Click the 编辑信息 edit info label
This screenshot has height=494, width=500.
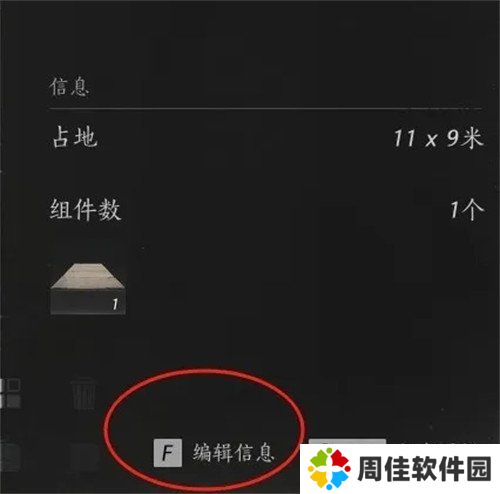tap(233, 453)
